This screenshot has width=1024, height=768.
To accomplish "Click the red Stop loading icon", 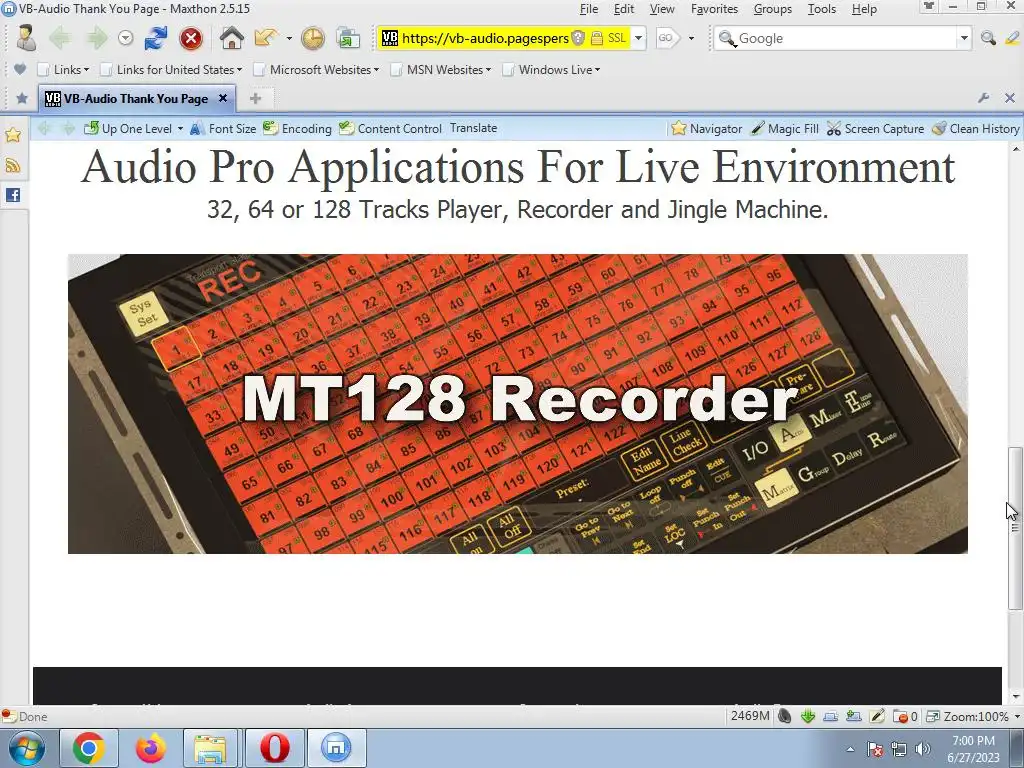I will (x=191, y=39).
